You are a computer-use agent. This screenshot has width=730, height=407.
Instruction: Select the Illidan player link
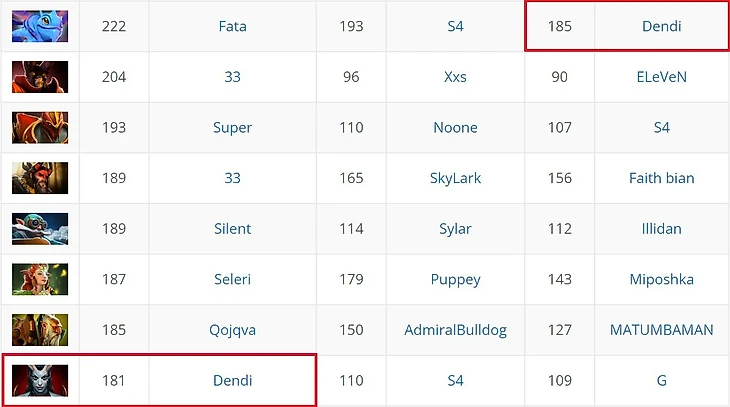[x=662, y=229]
